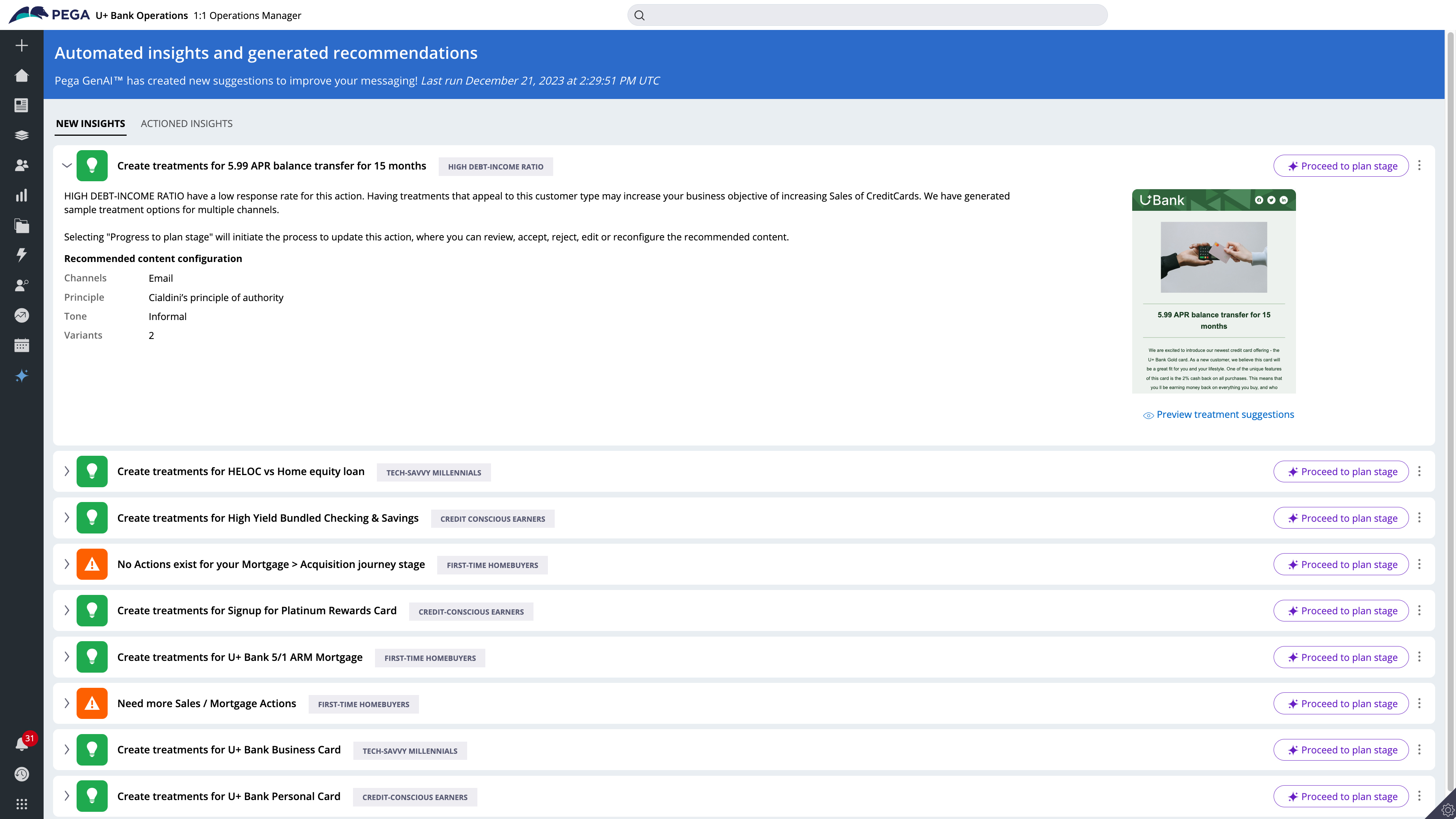Viewport: 1456px width, 819px height.
Task: Expand the U+ Bank Business Card insight
Action: [67, 750]
